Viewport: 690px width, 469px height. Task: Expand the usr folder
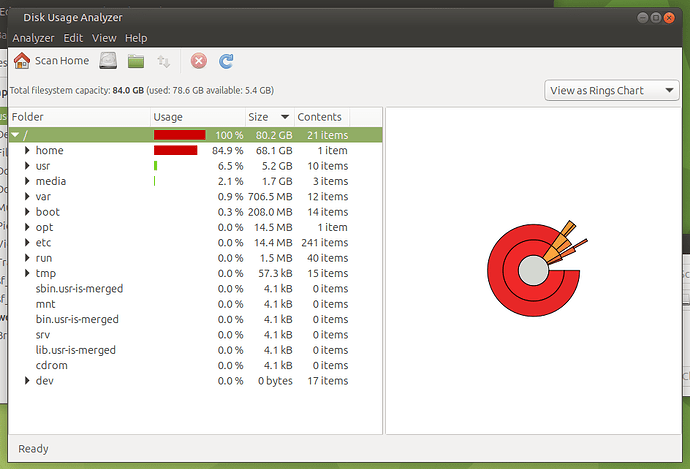pyautogui.click(x=27, y=166)
